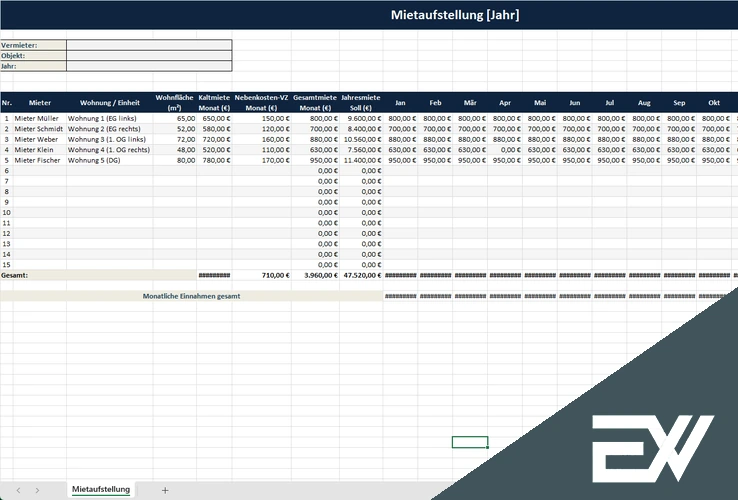Click the 3.960,00 € Gesamtmiete total
738x500 pixels.
click(x=315, y=275)
